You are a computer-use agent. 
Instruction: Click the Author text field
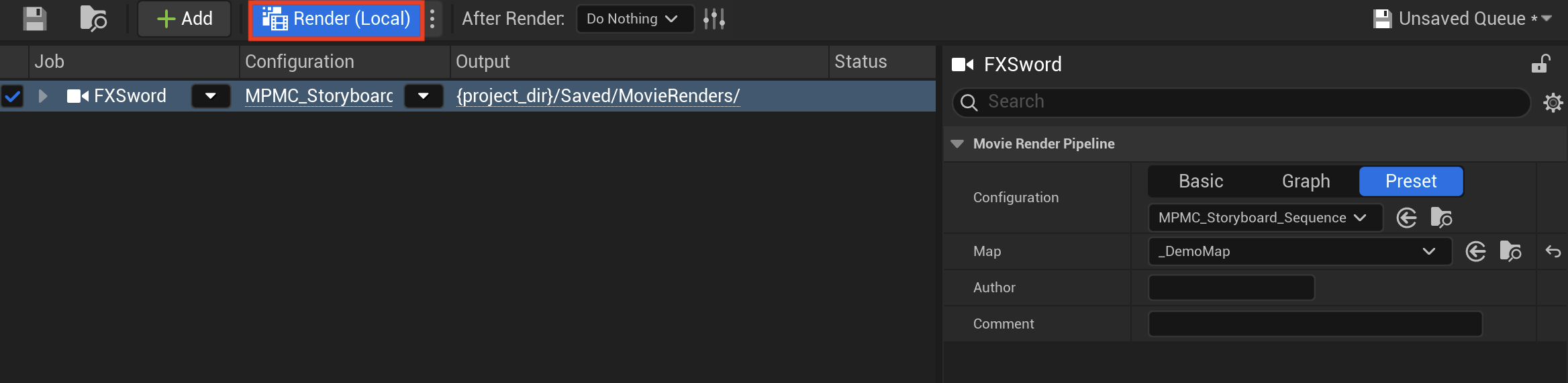[1231, 288]
